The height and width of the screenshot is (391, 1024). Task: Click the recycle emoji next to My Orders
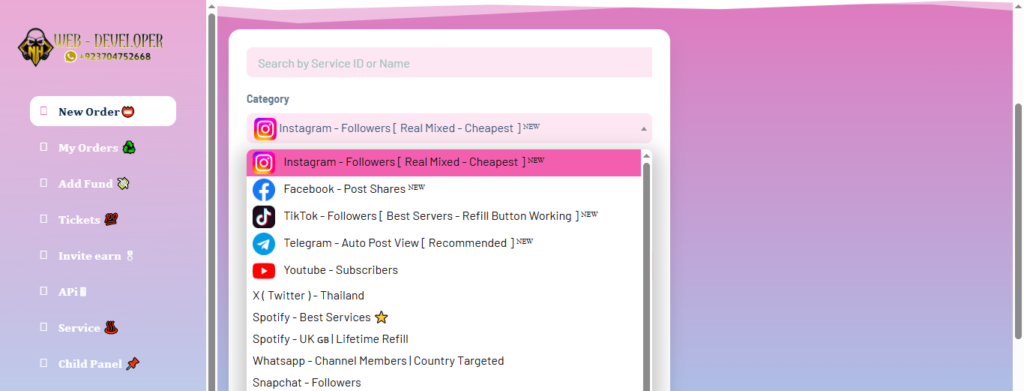point(129,148)
